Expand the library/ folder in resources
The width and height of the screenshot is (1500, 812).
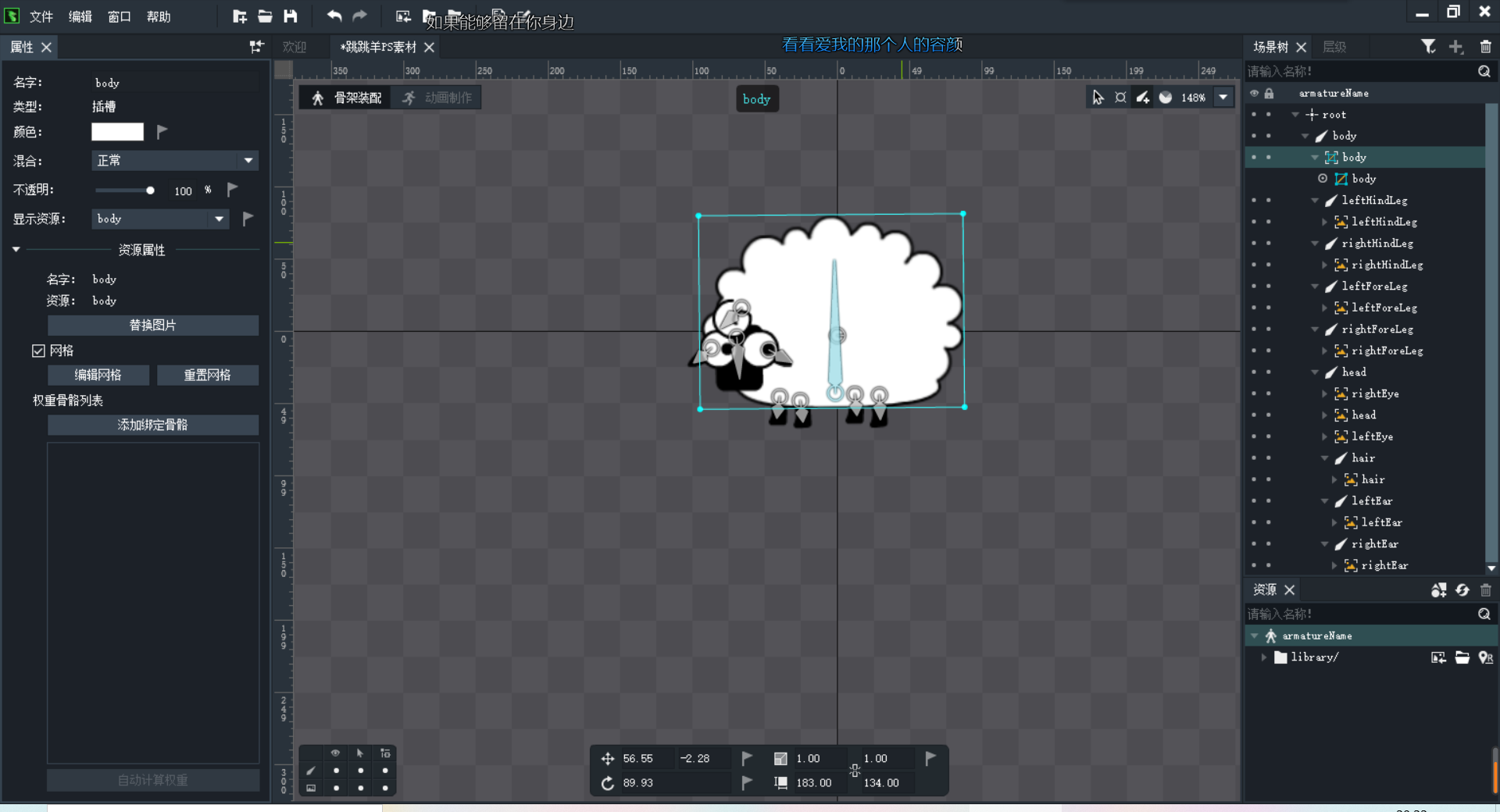click(1263, 657)
